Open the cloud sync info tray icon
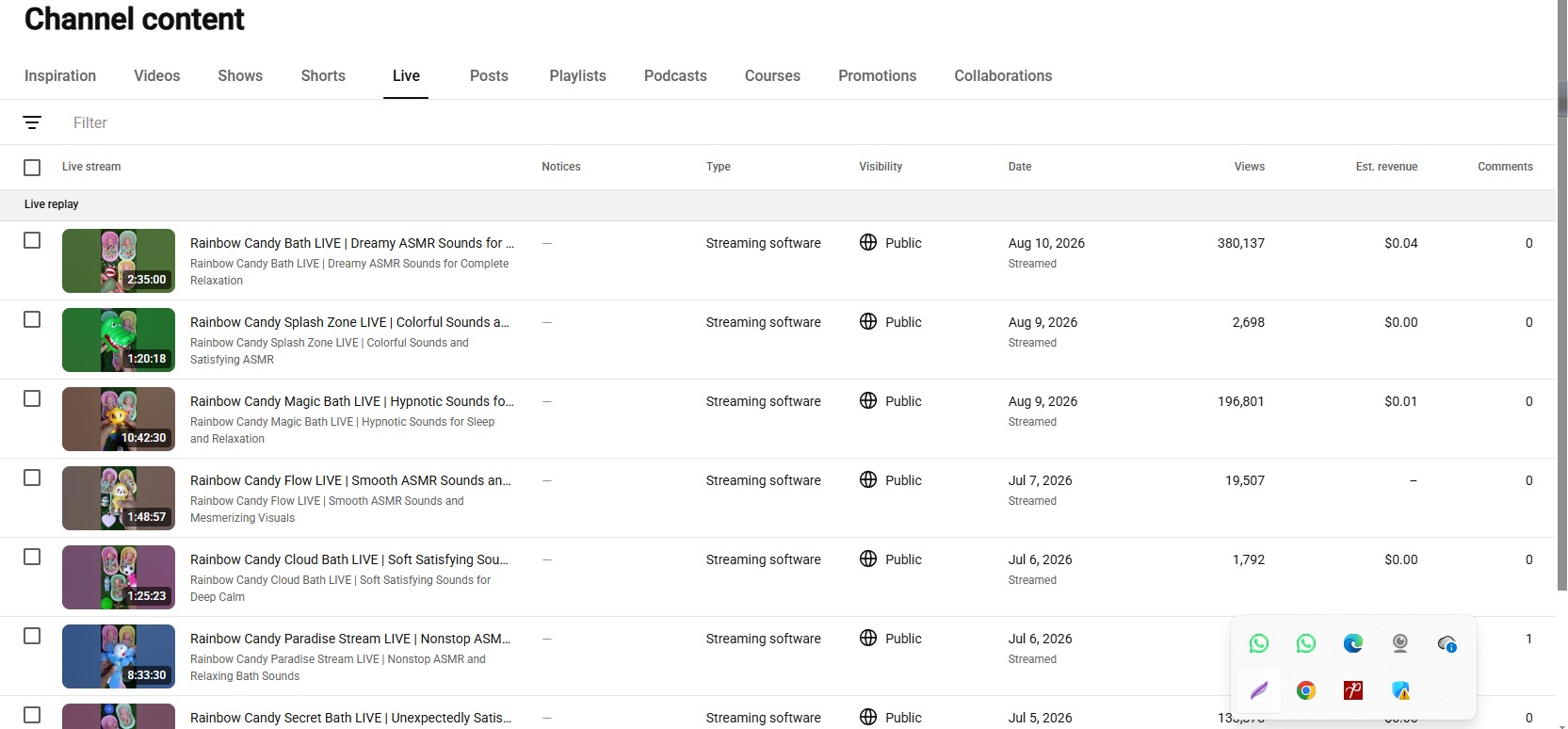This screenshot has height=729, width=1568. (x=1447, y=643)
